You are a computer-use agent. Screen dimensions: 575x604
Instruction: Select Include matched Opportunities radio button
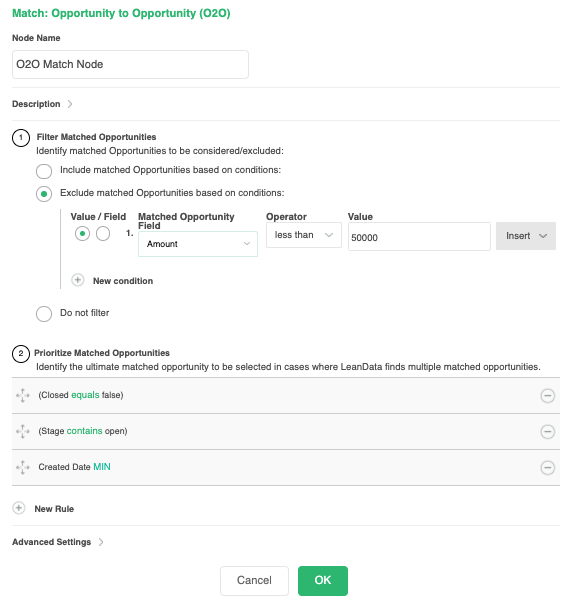44,171
